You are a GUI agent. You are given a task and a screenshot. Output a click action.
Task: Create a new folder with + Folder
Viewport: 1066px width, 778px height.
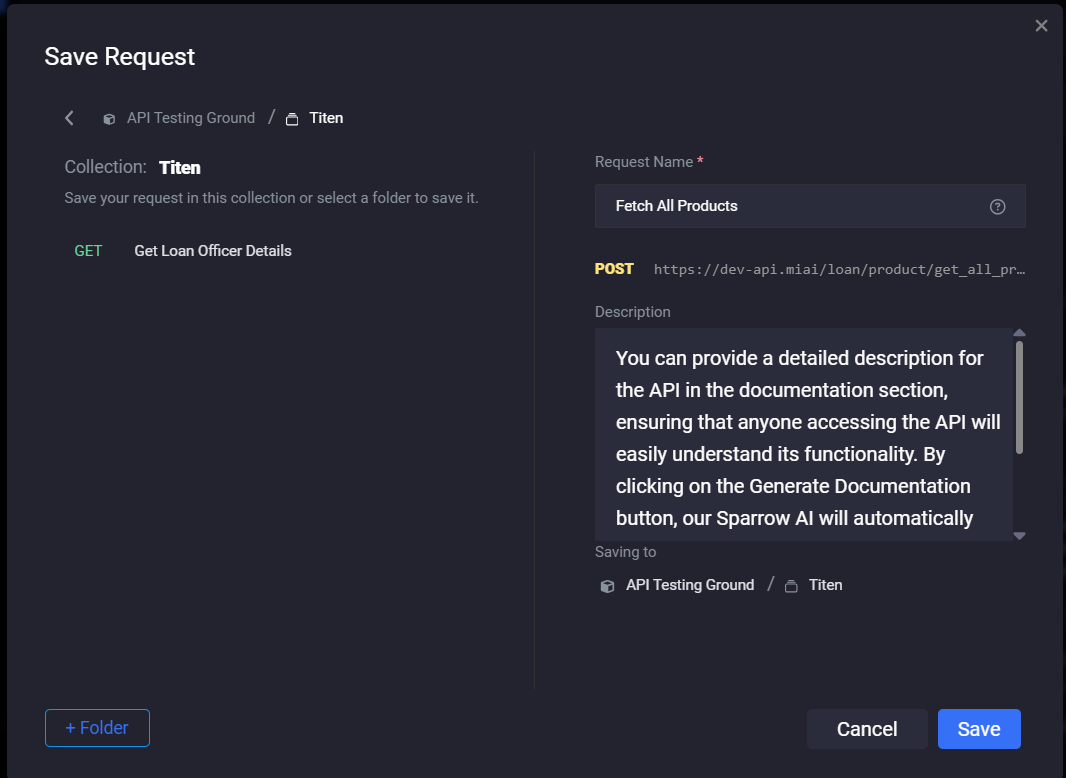click(x=97, y=728)
